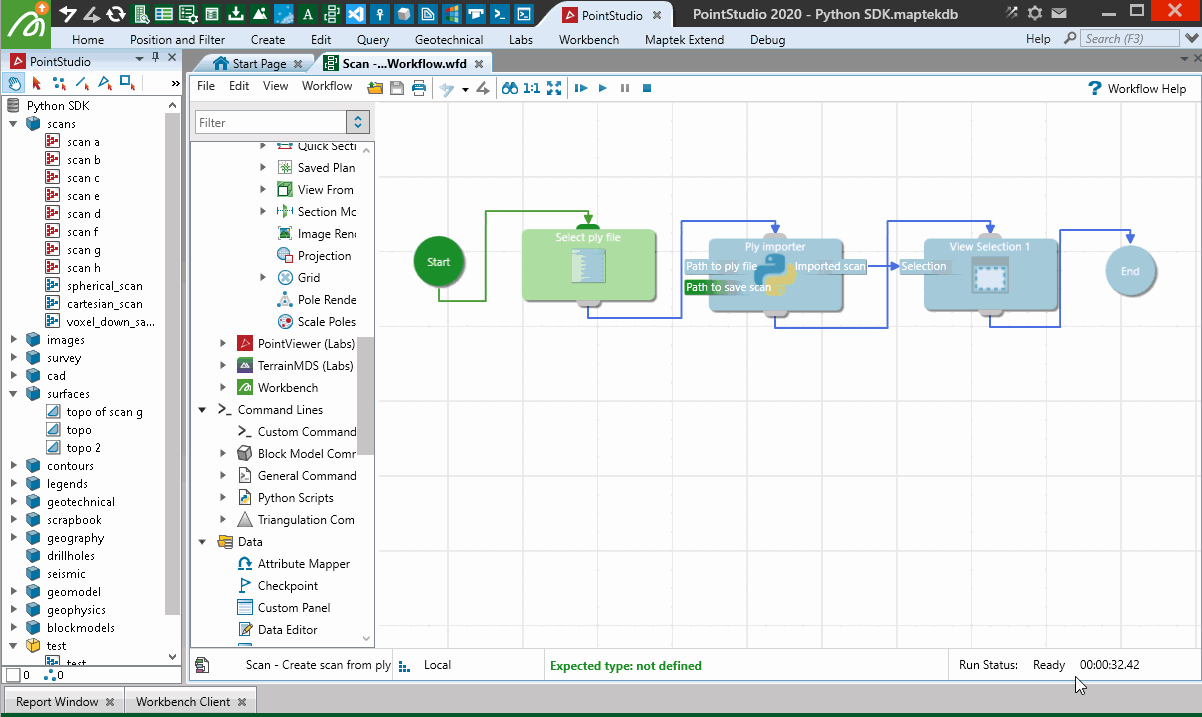Expand the Python Scripts node
The width and height of the screenshot is (1202, 717).
pos(224,498)
